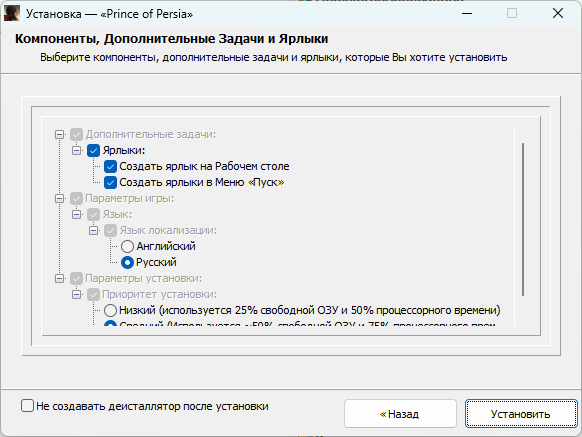Uncheck Создать ярлыки в Меню «Пуск»
This screenshot has width=582, height=437.
[110, 182]
